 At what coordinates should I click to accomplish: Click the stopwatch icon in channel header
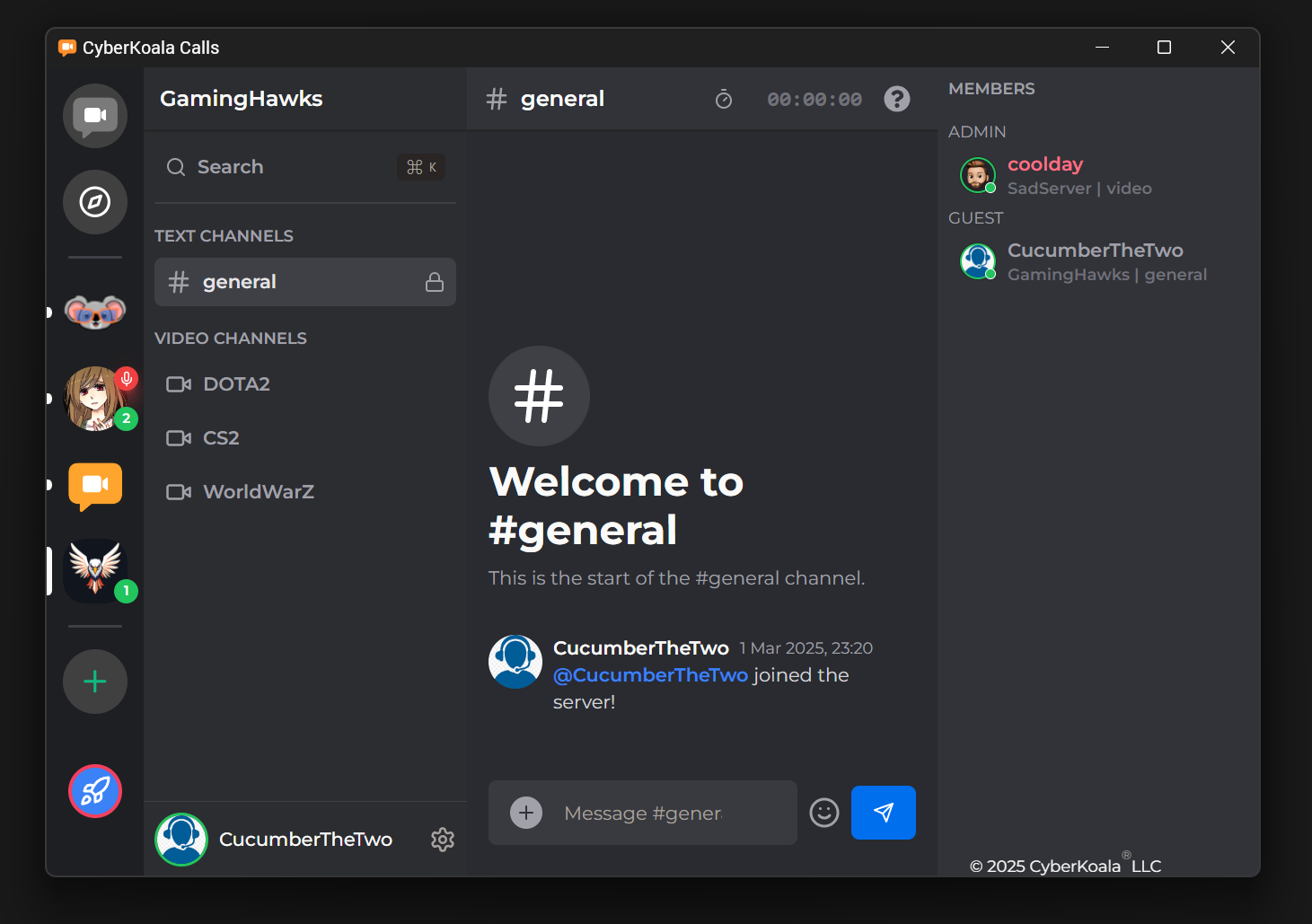724,99
